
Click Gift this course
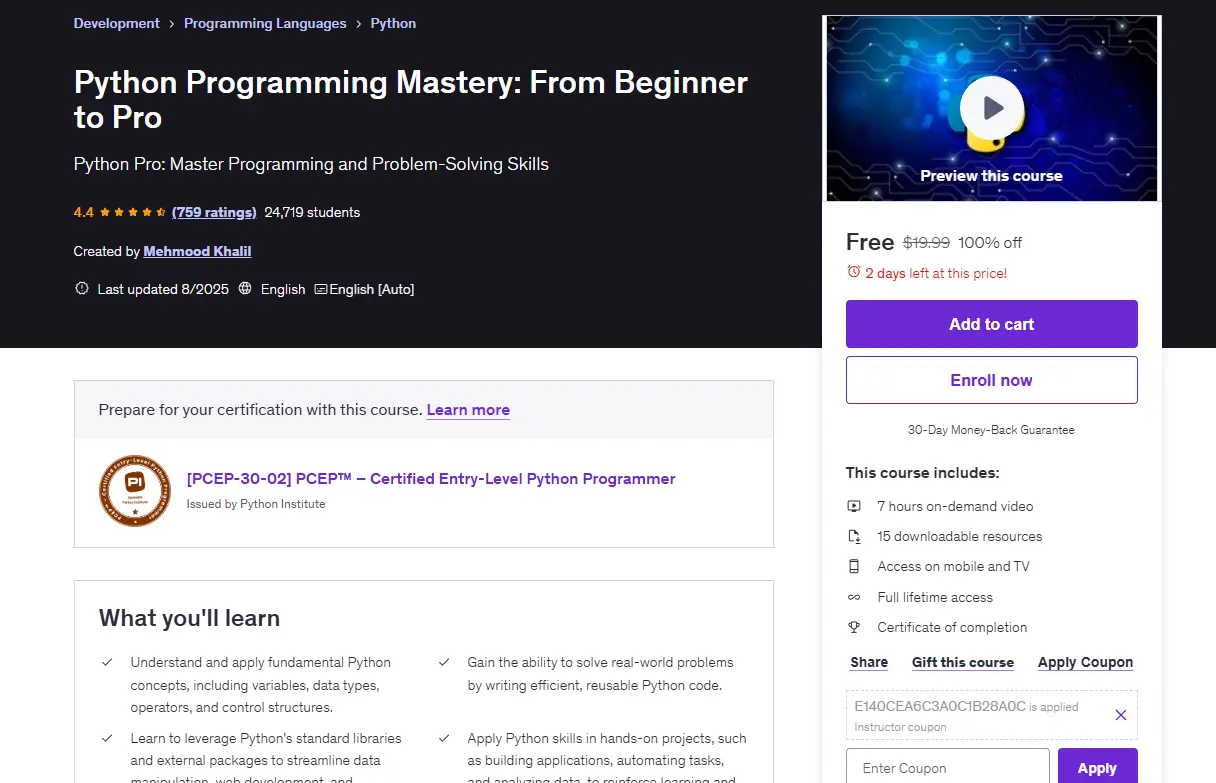pos(963,662)
